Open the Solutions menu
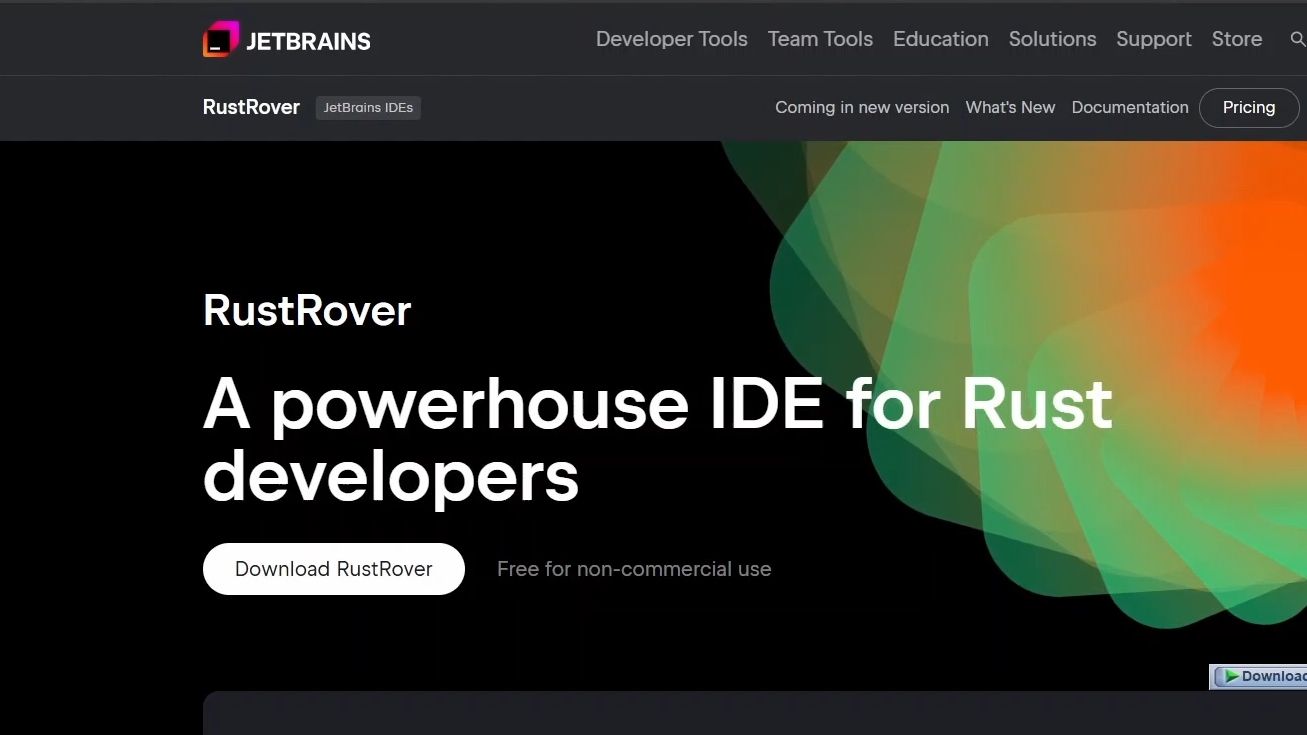Screen dimensions: 1307x735 [x=1053, y=39]
